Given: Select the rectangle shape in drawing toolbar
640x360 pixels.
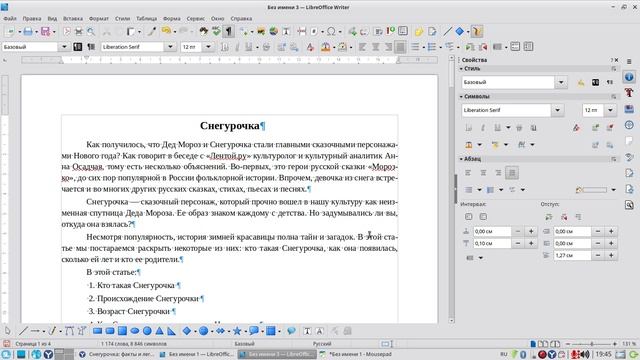Looking at the screenshot, I should 97,331.
